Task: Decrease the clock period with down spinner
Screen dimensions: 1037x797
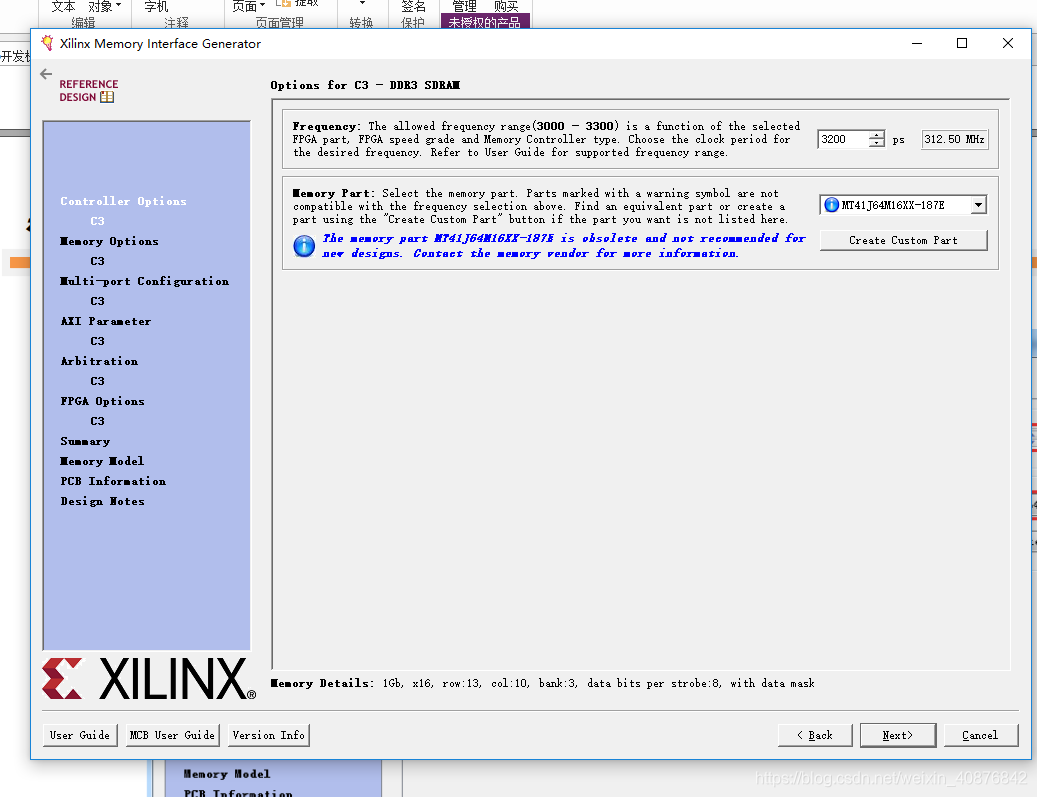Action: point(876,144)
